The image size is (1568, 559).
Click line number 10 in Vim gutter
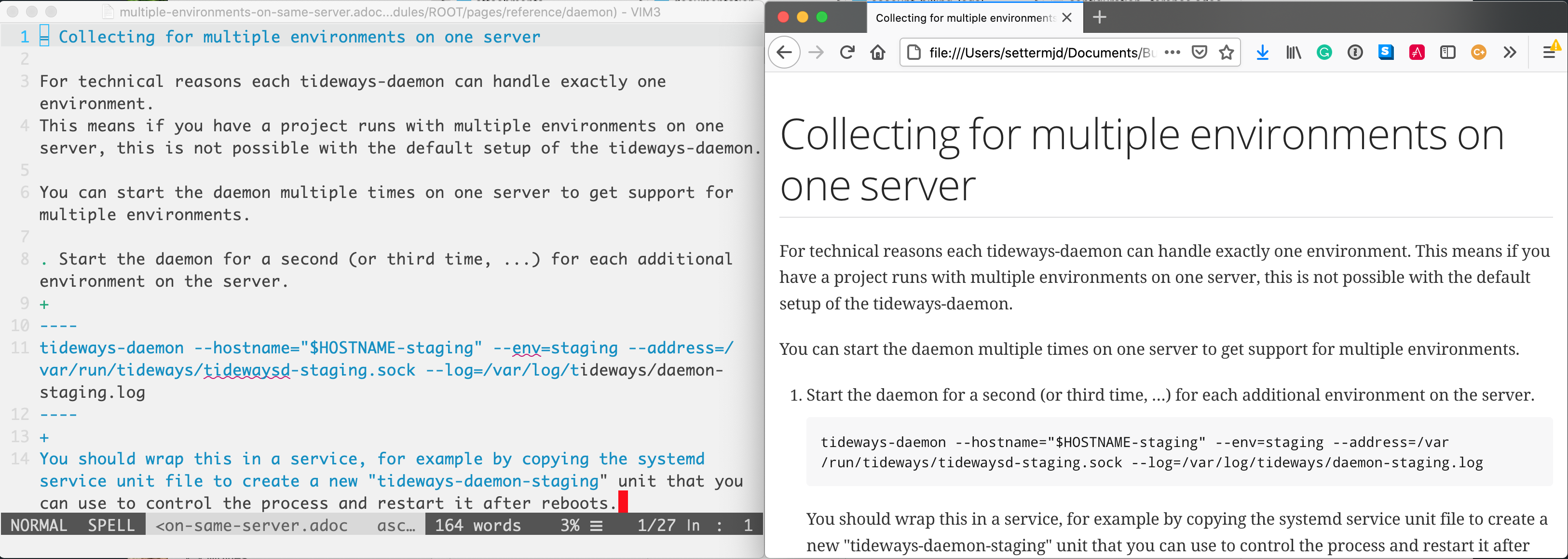(x=19, y=326)
